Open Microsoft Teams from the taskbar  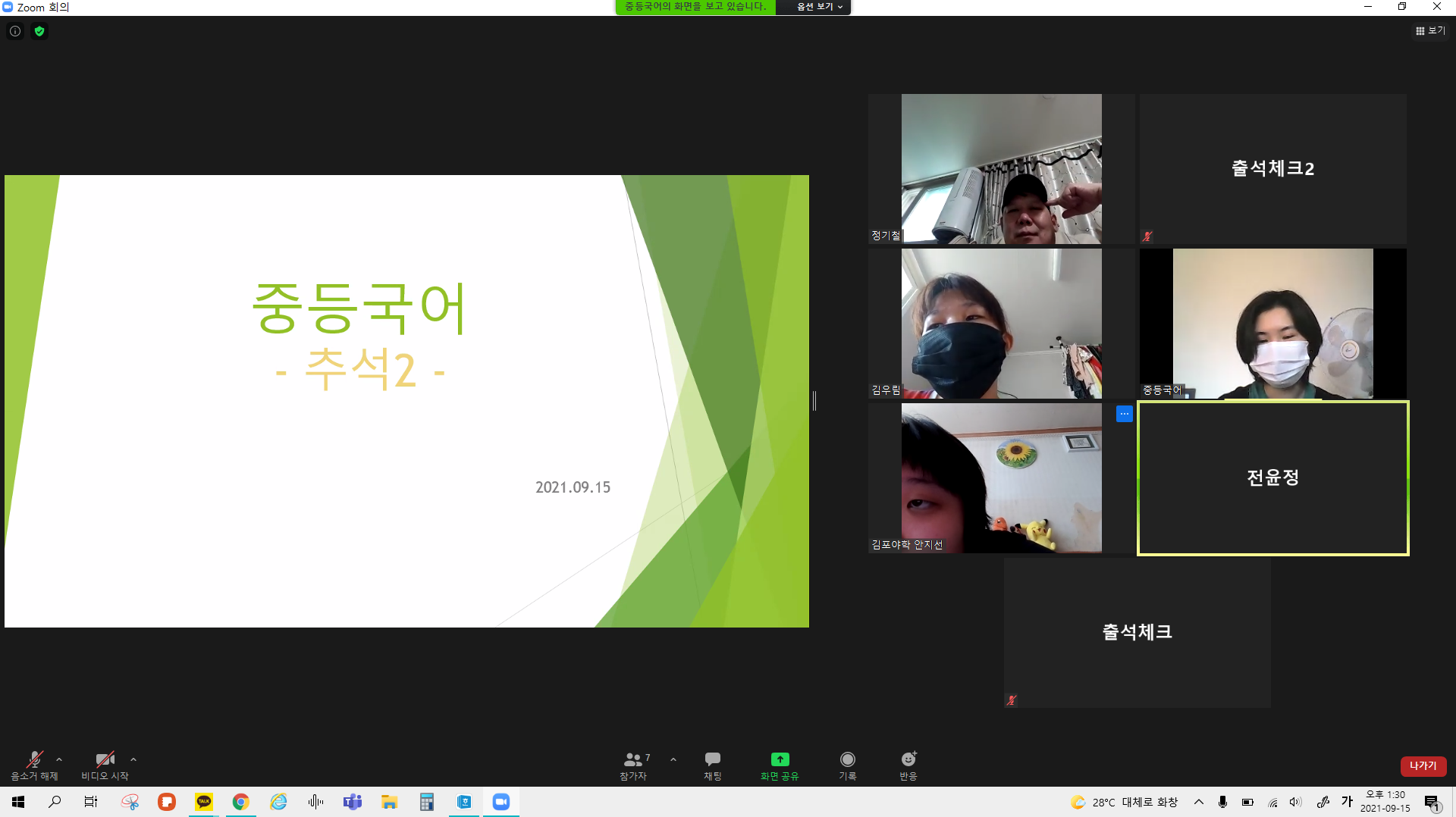[x=353, y=802]
